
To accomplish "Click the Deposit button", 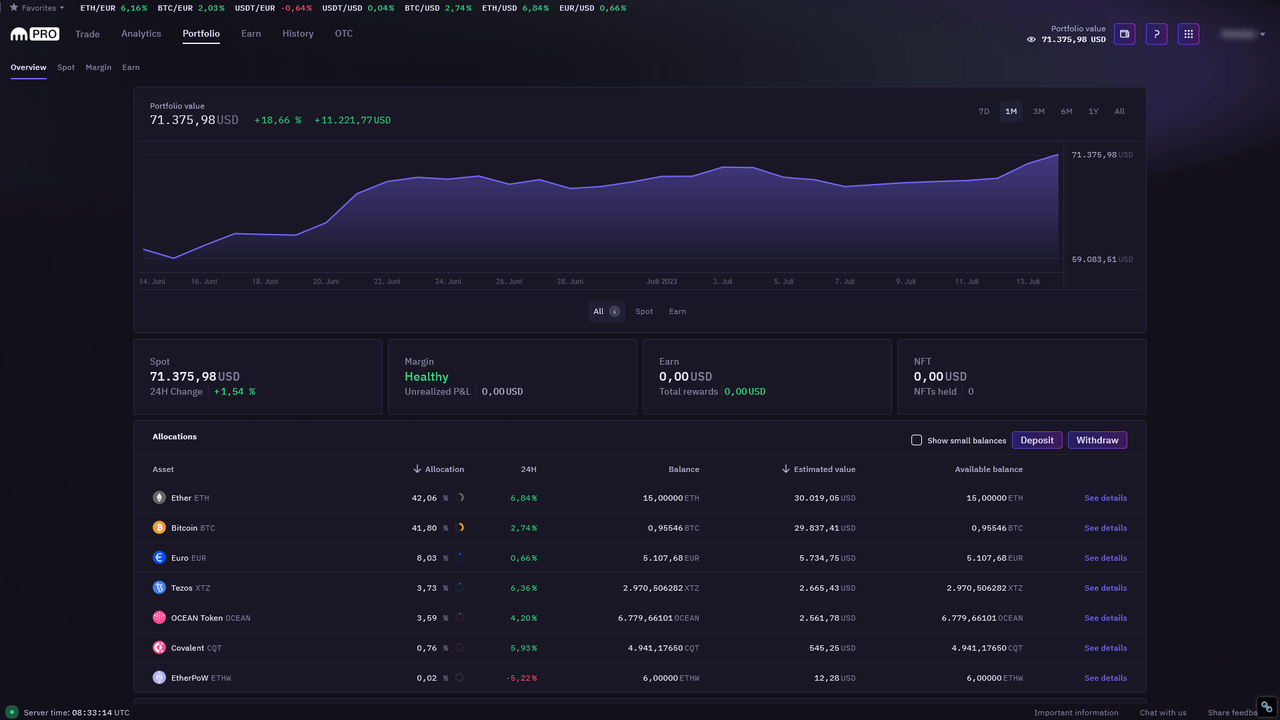I will [1037, 440].
